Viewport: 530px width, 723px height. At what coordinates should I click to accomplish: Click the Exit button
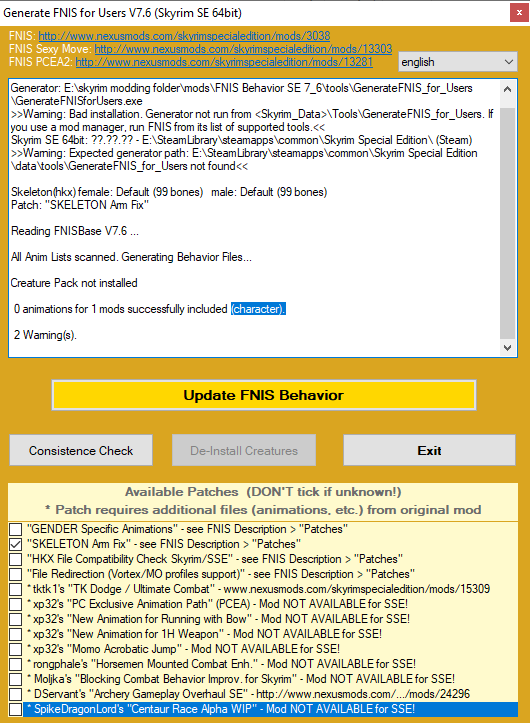coord(429,450)
